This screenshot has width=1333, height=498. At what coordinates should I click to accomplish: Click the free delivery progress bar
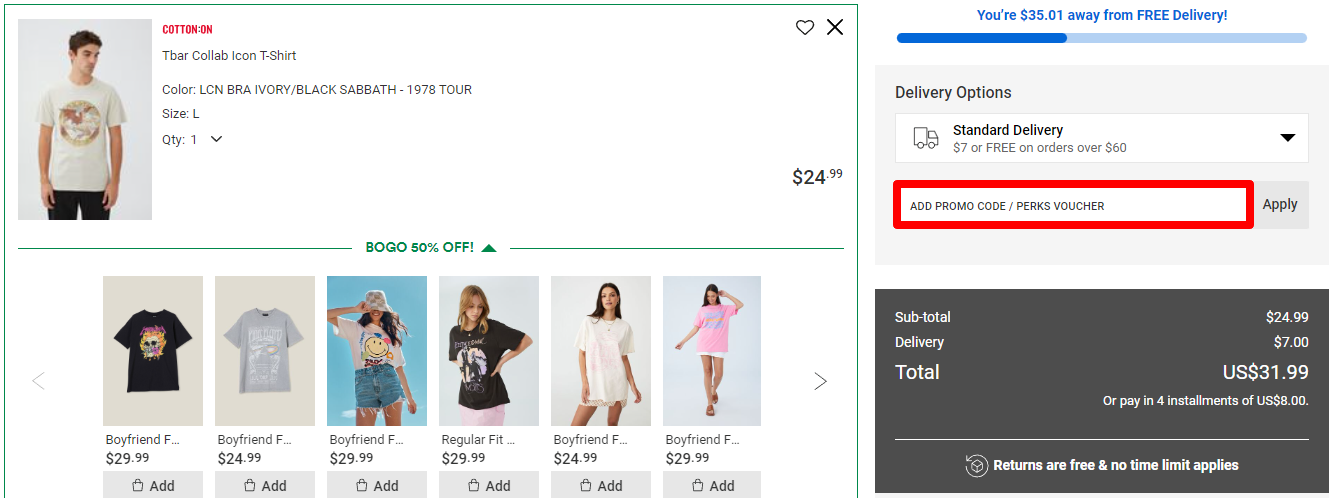(1102, 38)
